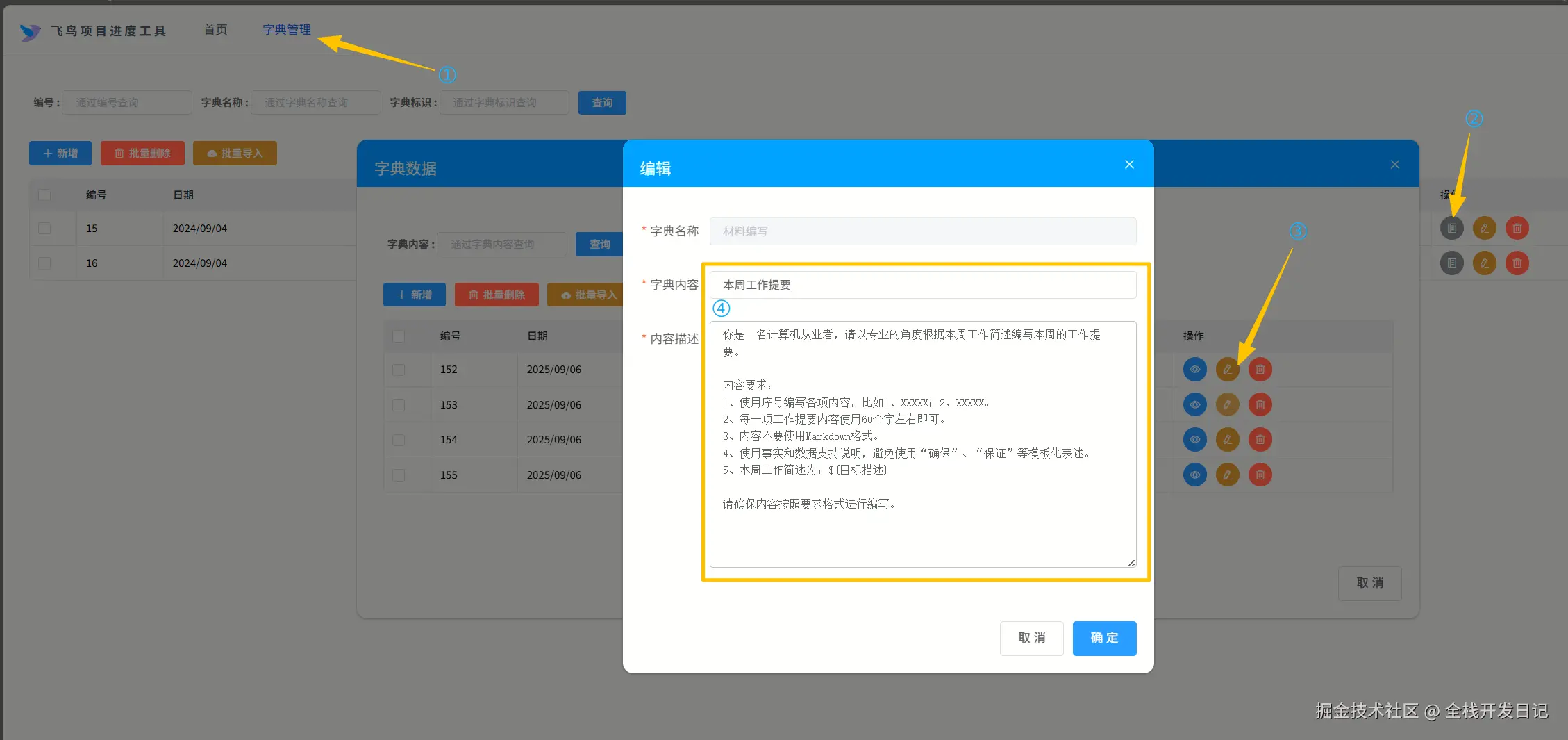Edit entry 153 with the pencil icon

1227,404
